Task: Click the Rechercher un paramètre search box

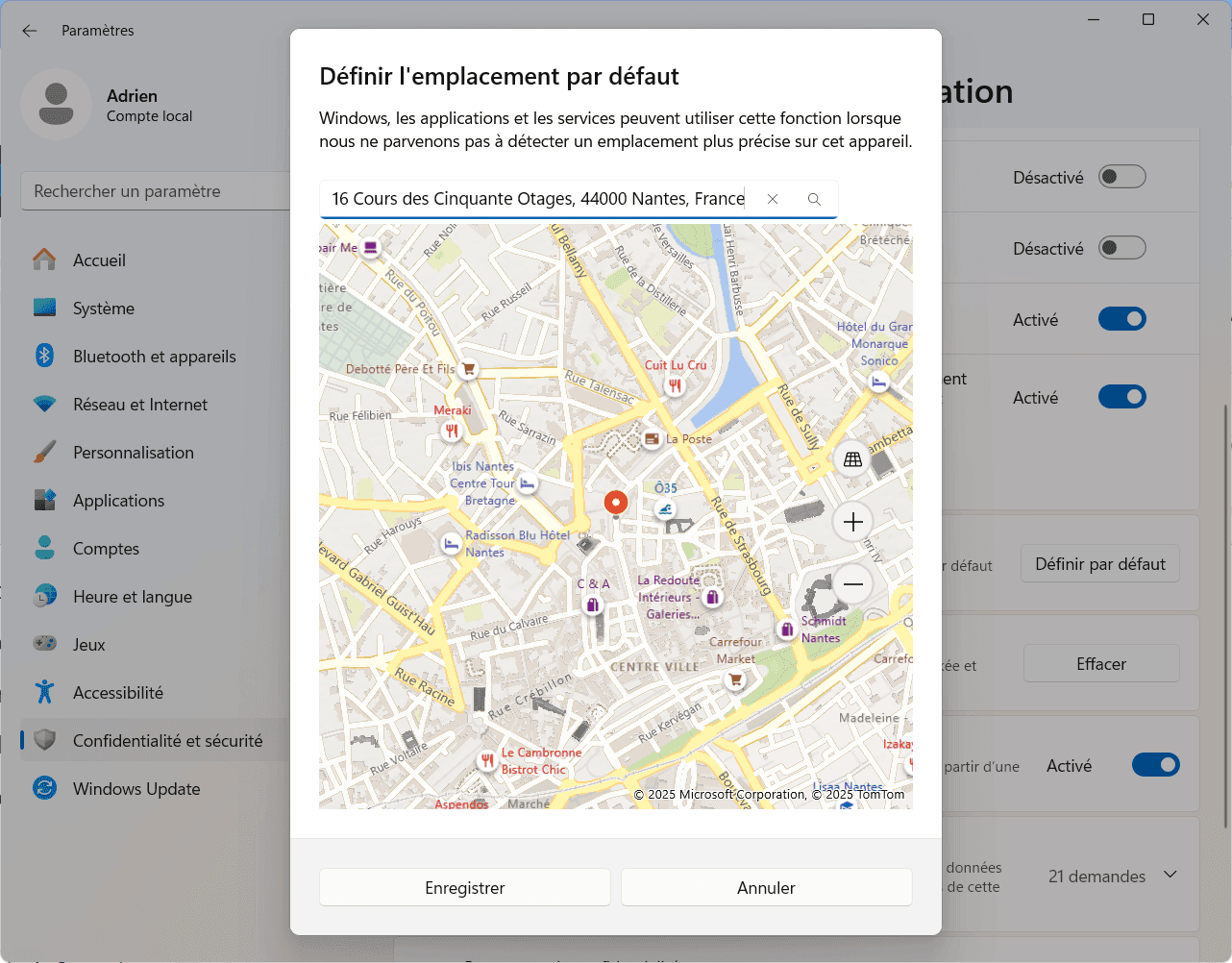Action: tap(156, 191)
